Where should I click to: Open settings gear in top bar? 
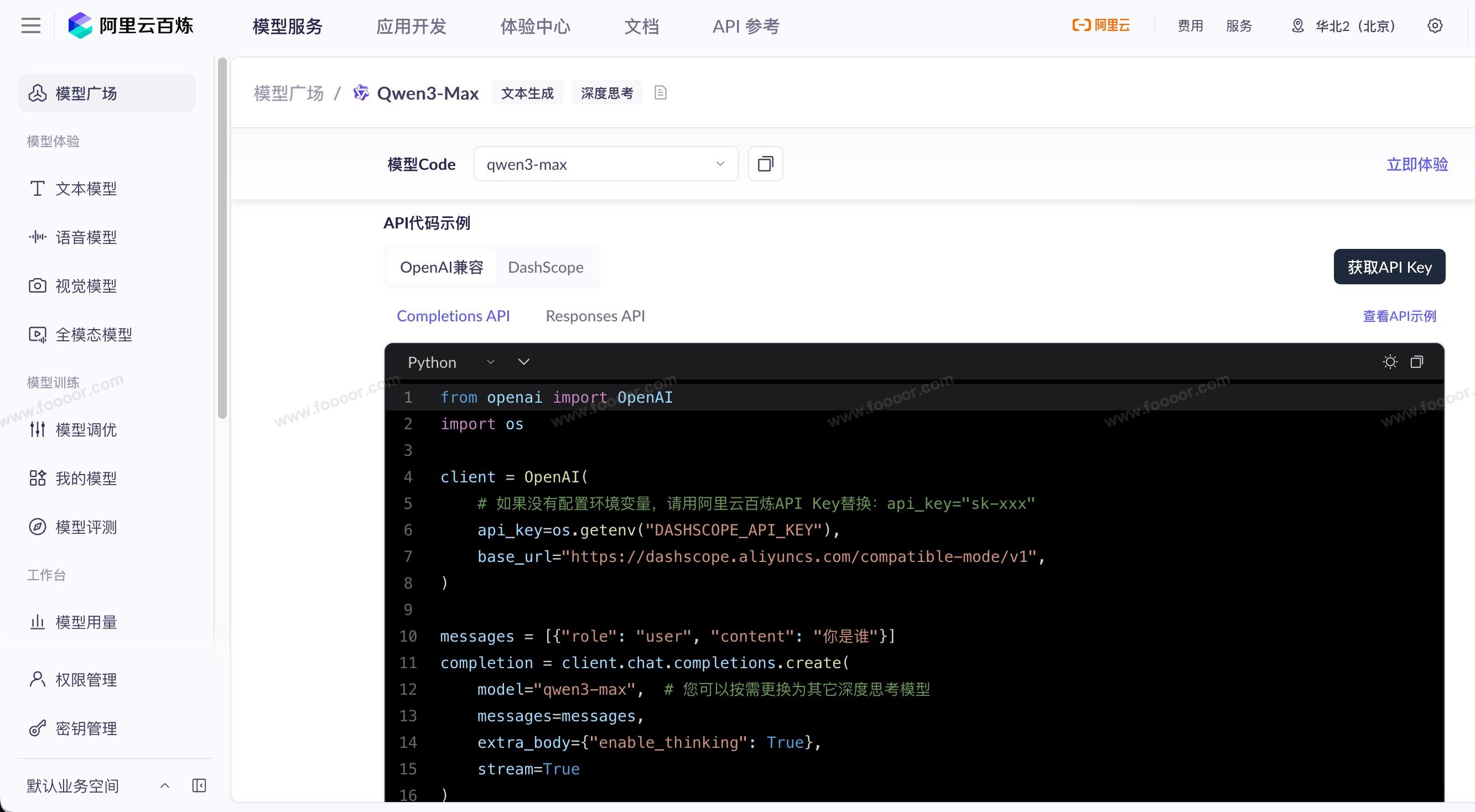pos(1435,26)
